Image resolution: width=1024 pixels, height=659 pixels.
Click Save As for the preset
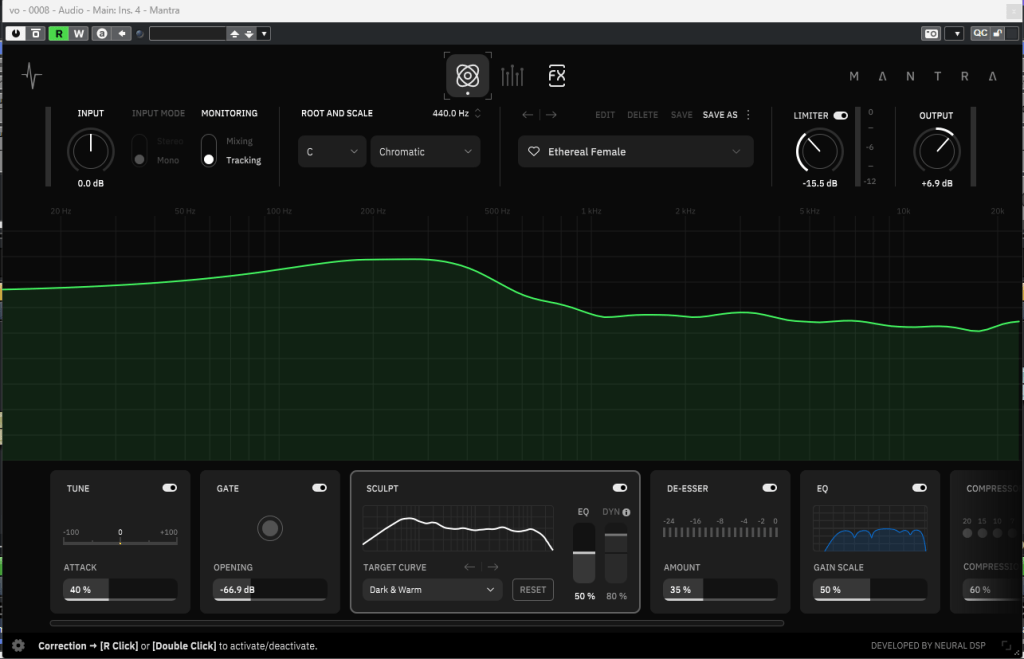tap(719, 115)
